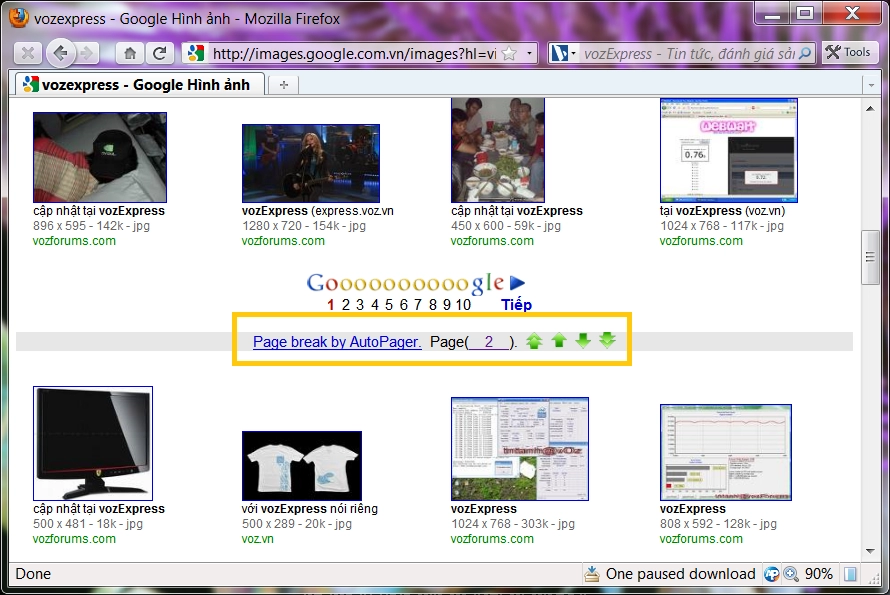This screenshot has height=595, width=890.
Task: Click the 1280 x 720 - 154k - jpg text
Action: click(x=304, y=226)
